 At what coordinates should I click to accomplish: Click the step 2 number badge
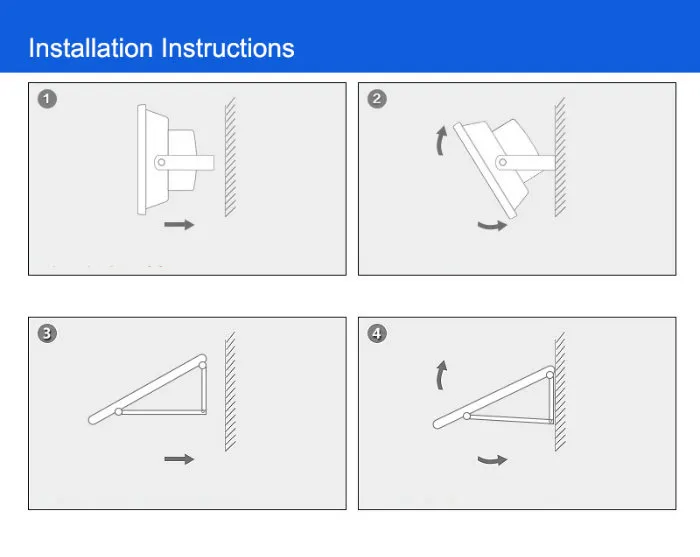(377, 99)
